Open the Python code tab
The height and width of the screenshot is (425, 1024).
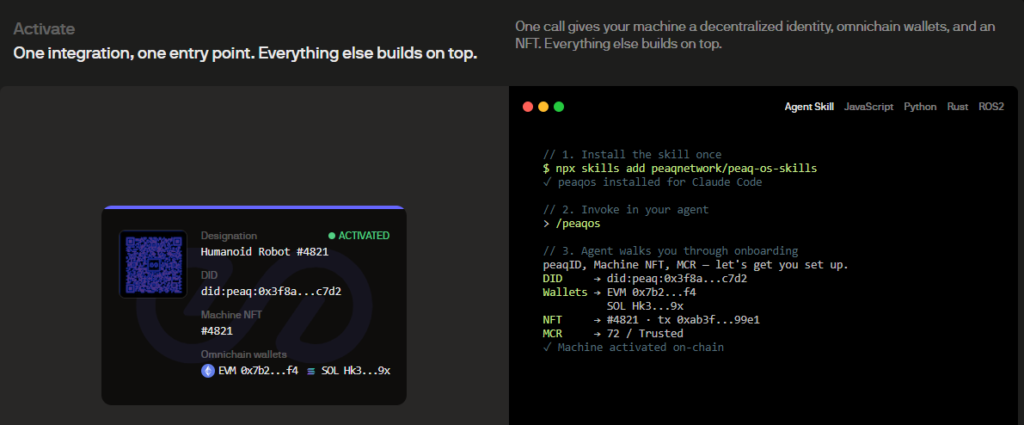pos(920,106)
